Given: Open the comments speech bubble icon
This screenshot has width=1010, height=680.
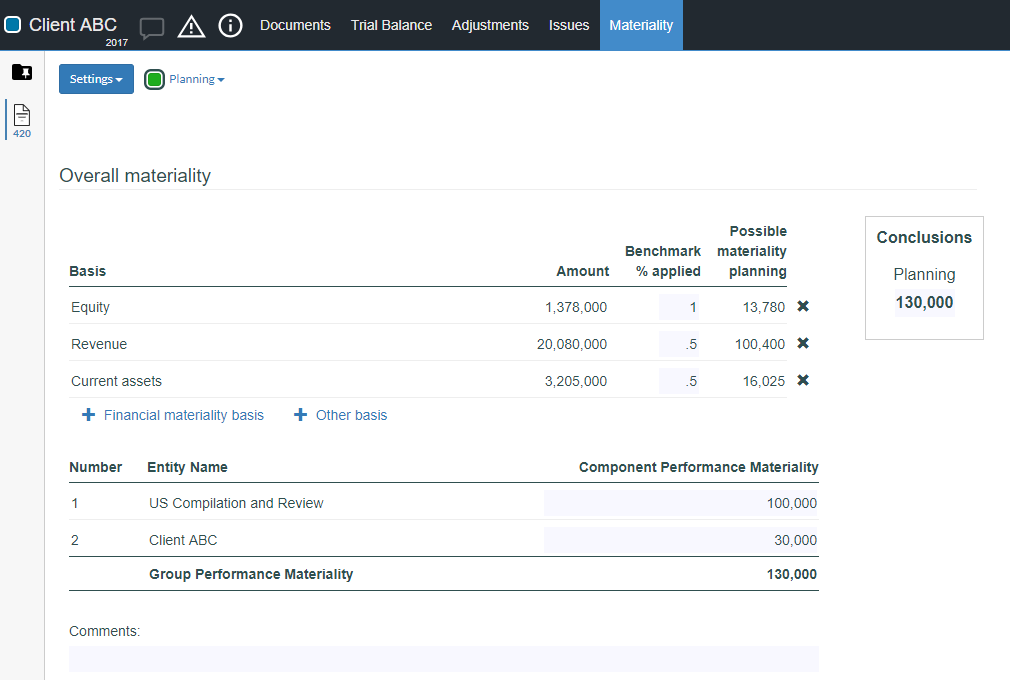Looking at the screenshot, I should [151, 25].
